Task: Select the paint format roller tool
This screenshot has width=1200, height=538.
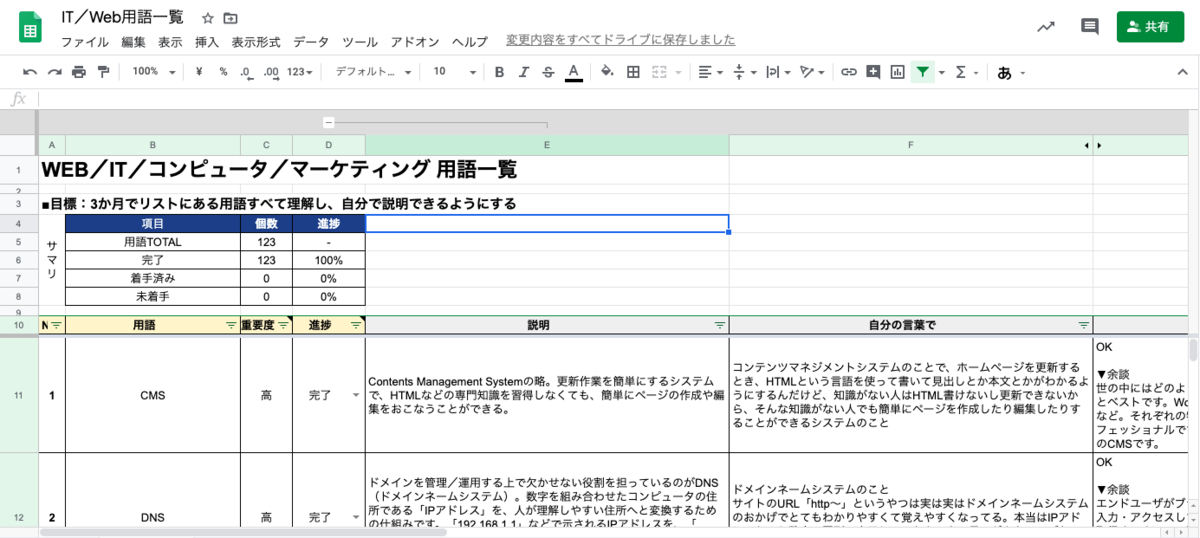Action: tap(103, 72)
